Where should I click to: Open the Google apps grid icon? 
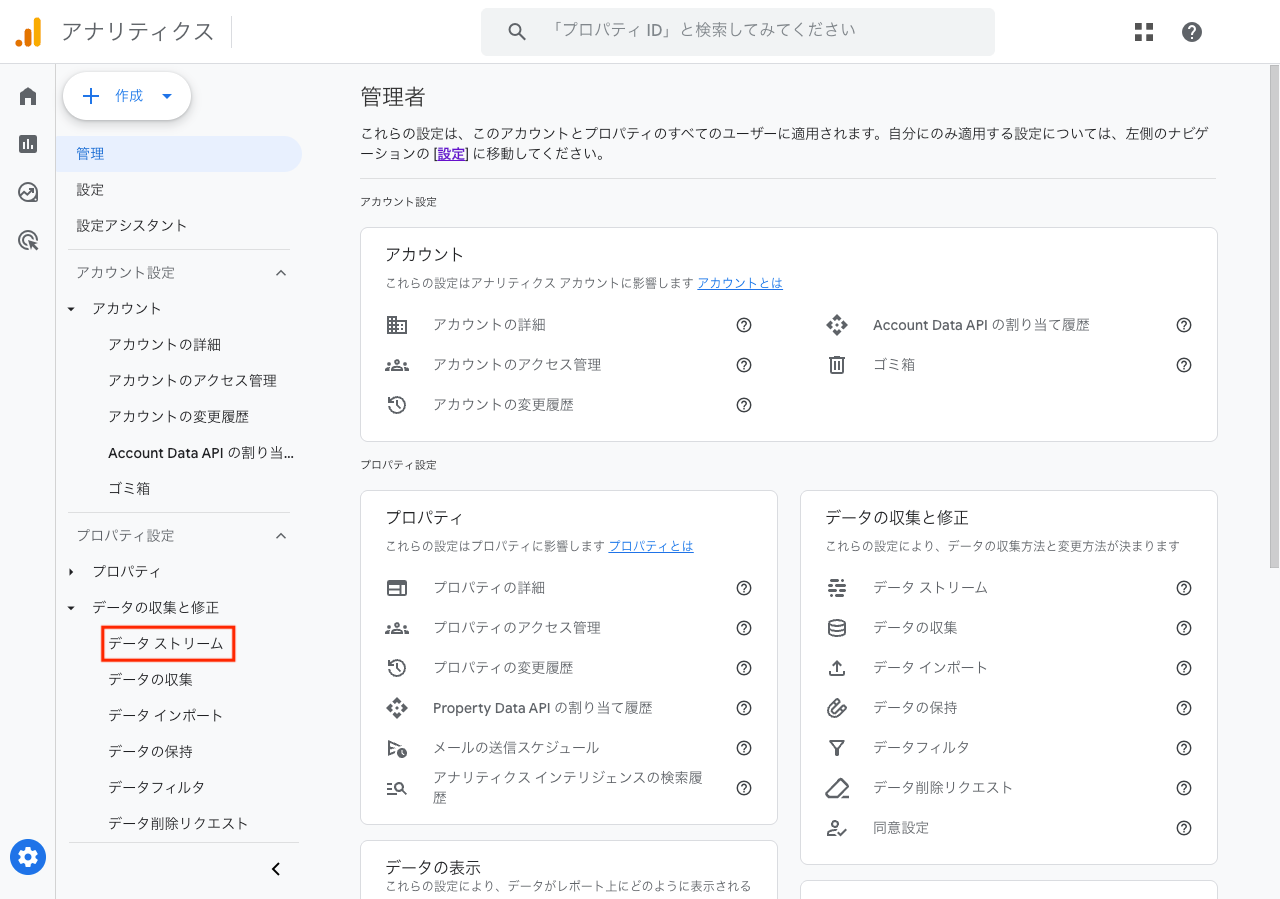(1143, 31)
